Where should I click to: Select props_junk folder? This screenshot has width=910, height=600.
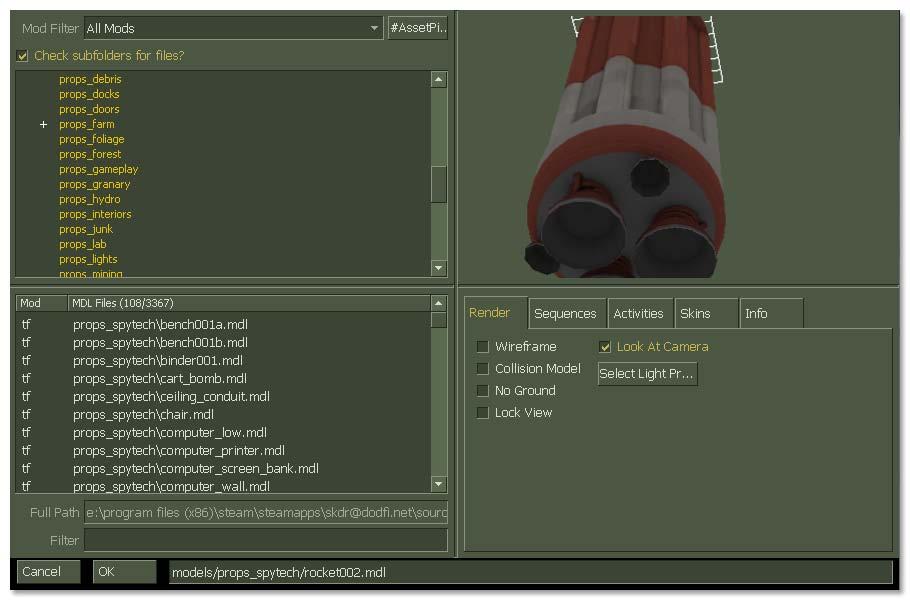click(86, 229)
